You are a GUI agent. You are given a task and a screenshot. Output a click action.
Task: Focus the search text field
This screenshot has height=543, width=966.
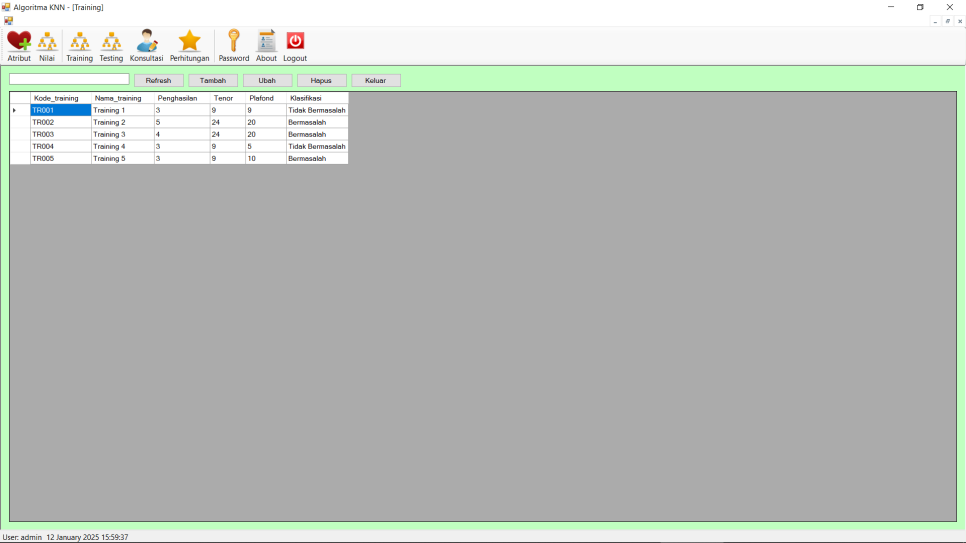coord(69,79)
